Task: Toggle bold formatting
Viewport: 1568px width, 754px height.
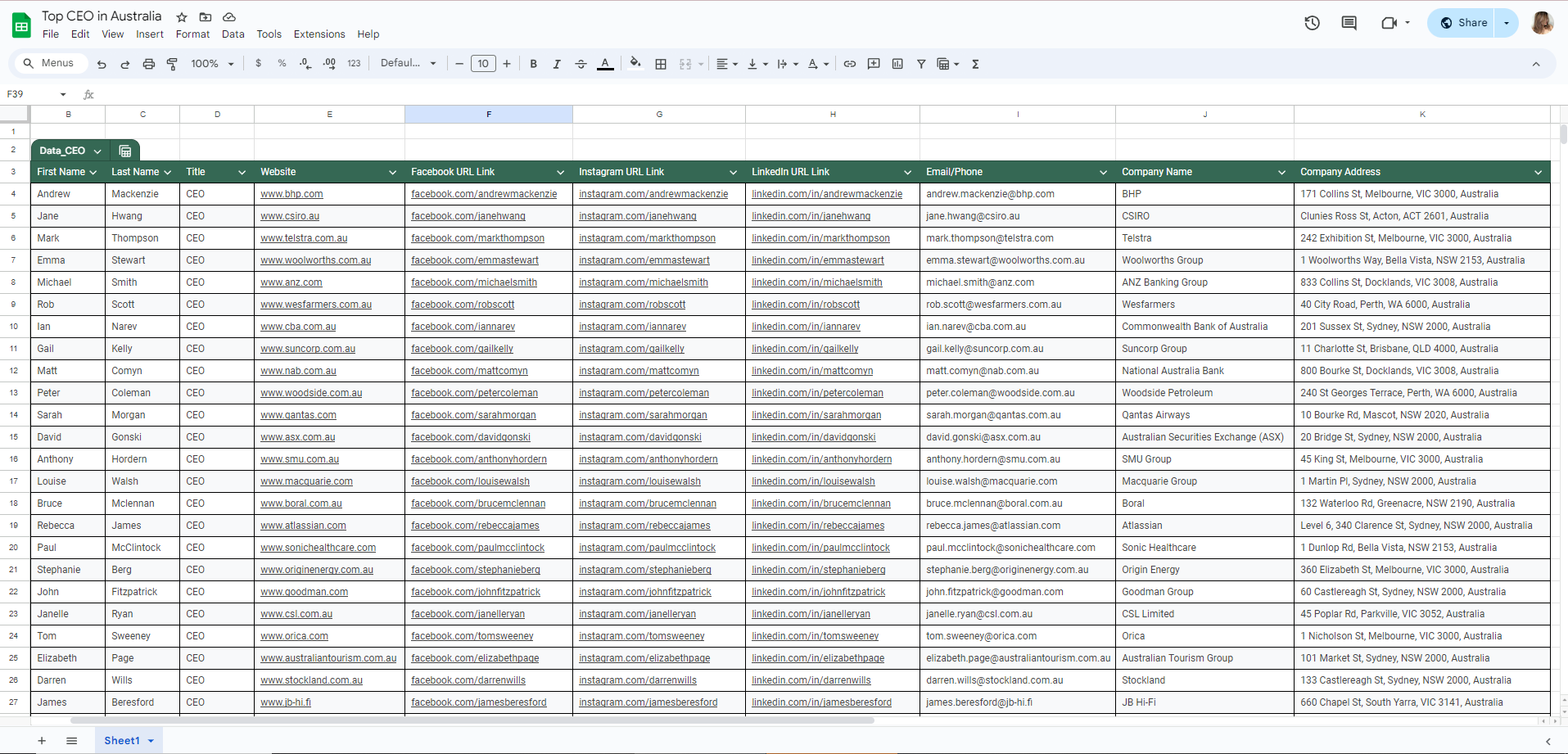Action: 533,64
